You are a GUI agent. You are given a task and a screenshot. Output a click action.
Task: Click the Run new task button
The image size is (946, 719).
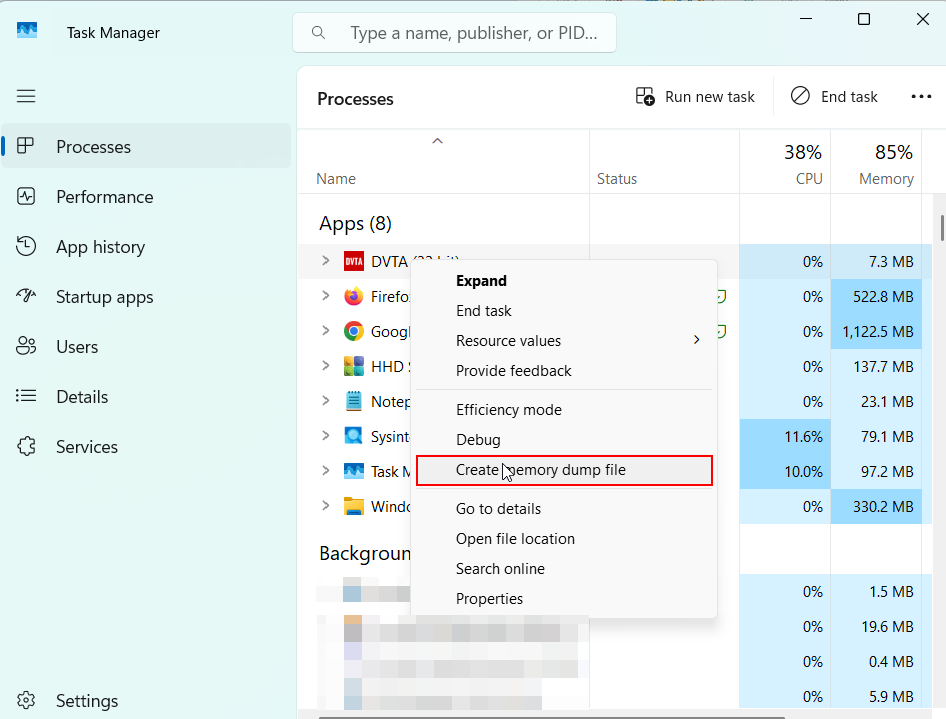click(x=696, y=97)
